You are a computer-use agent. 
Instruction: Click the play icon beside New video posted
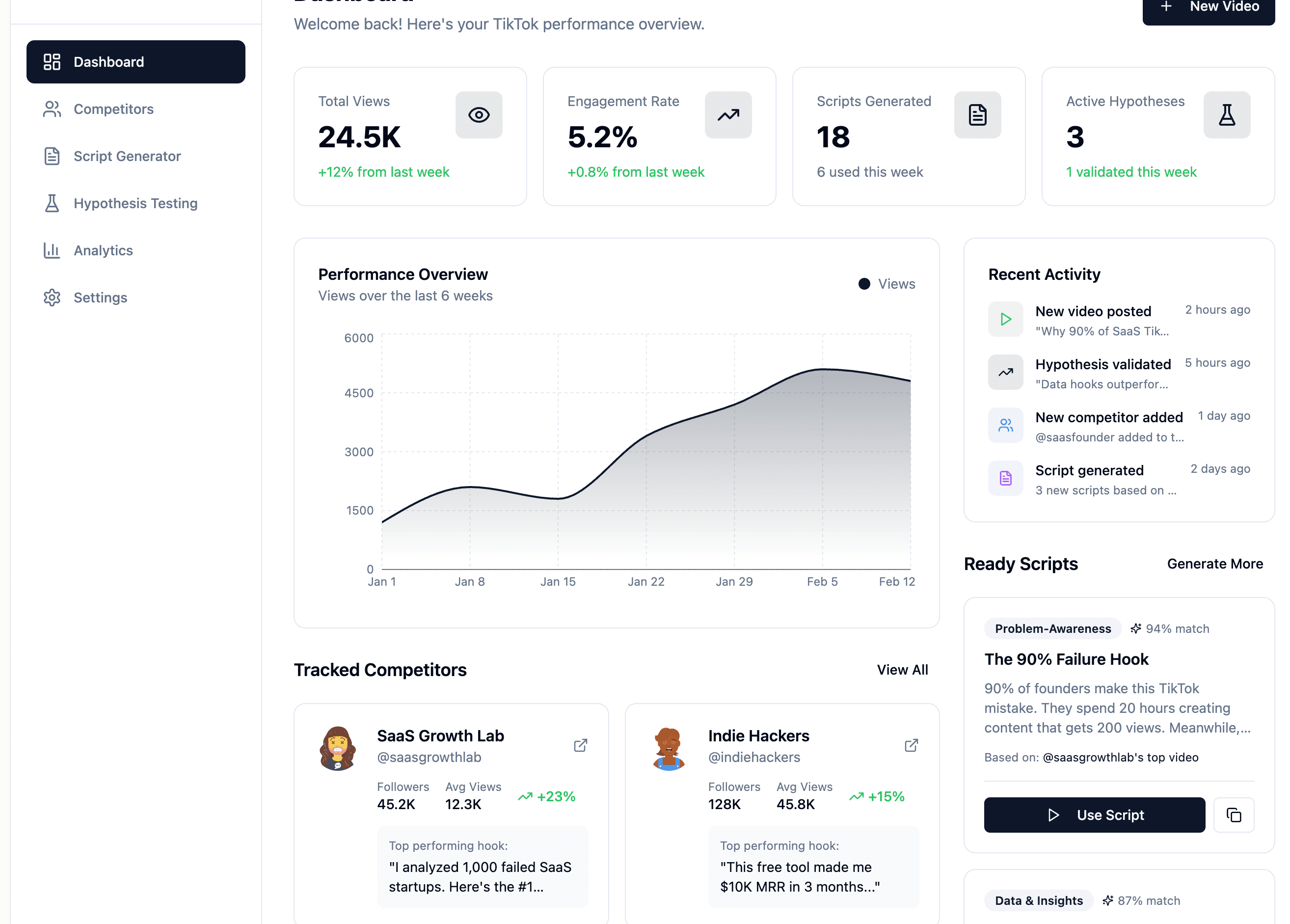tap(1005, 319)
